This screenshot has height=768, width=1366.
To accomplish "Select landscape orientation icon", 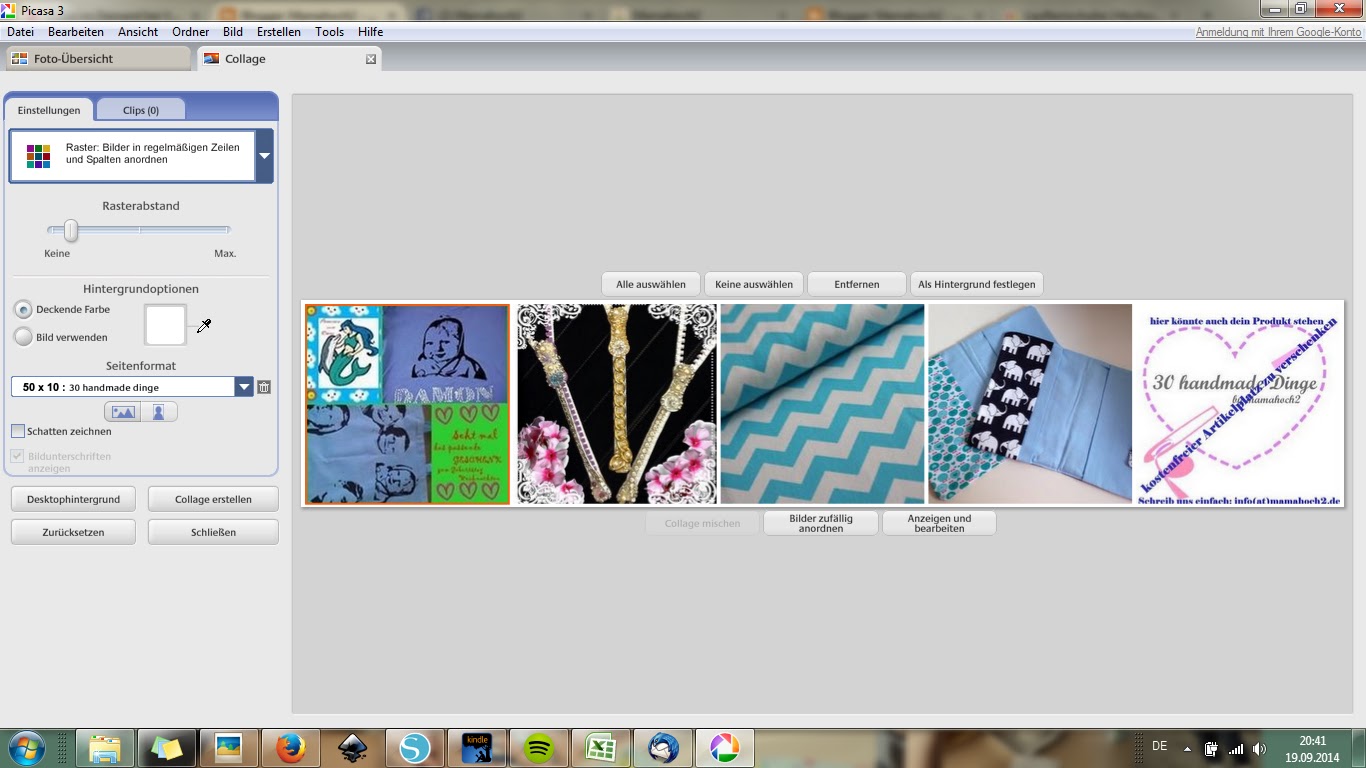I will coord(123,412).
